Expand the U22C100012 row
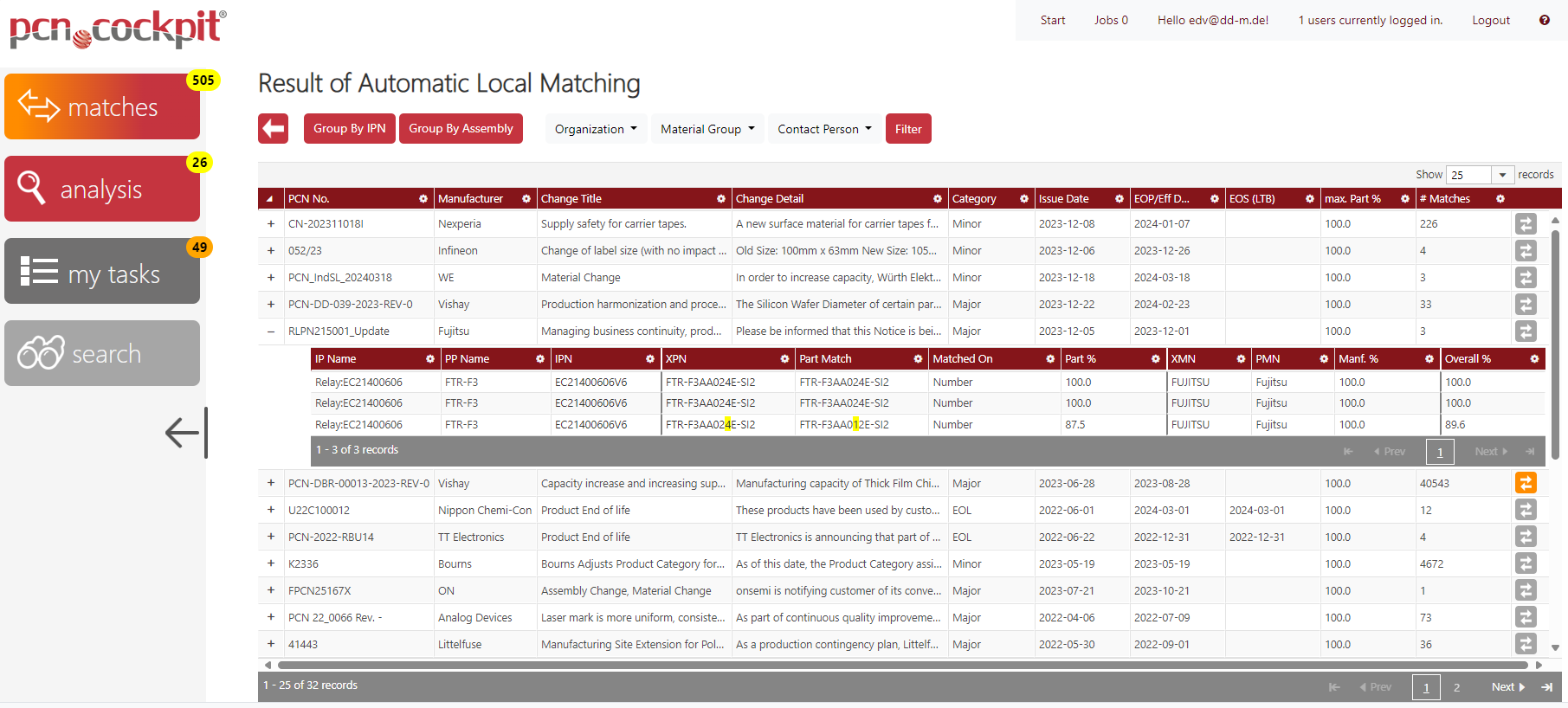Screen dimensions: 1568x708 pos(271,510)
